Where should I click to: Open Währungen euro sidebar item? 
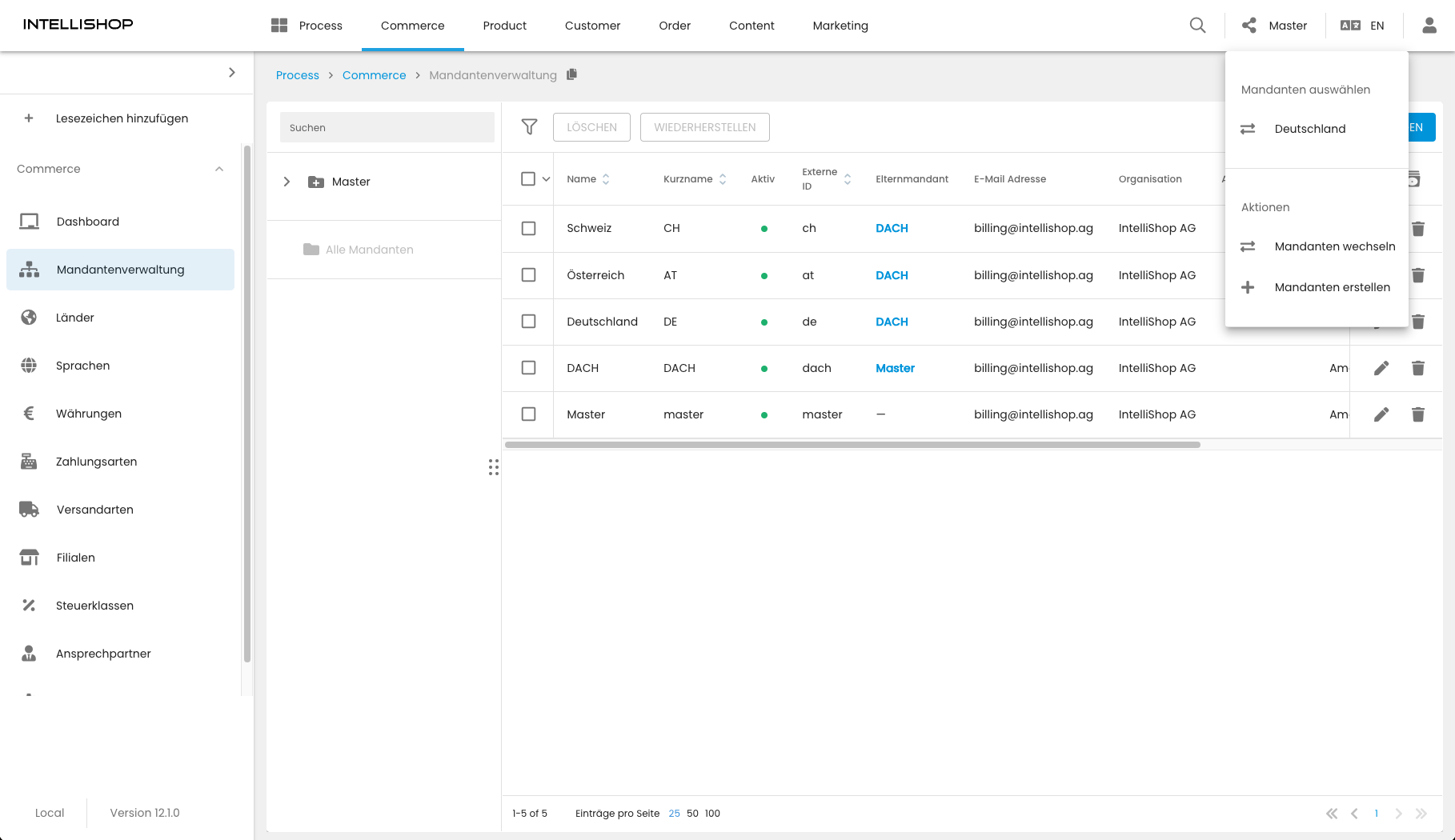point(120,414)
